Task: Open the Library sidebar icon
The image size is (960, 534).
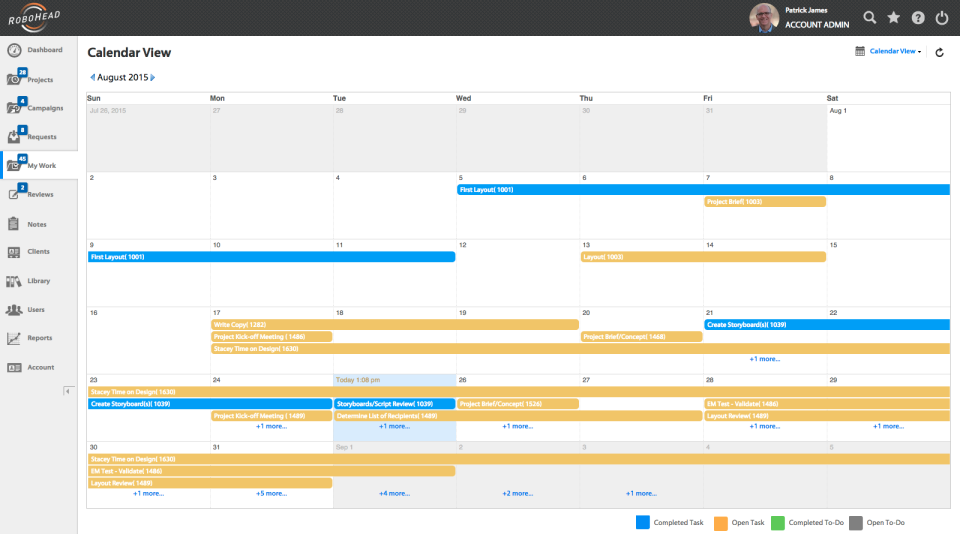Action: 38,281
